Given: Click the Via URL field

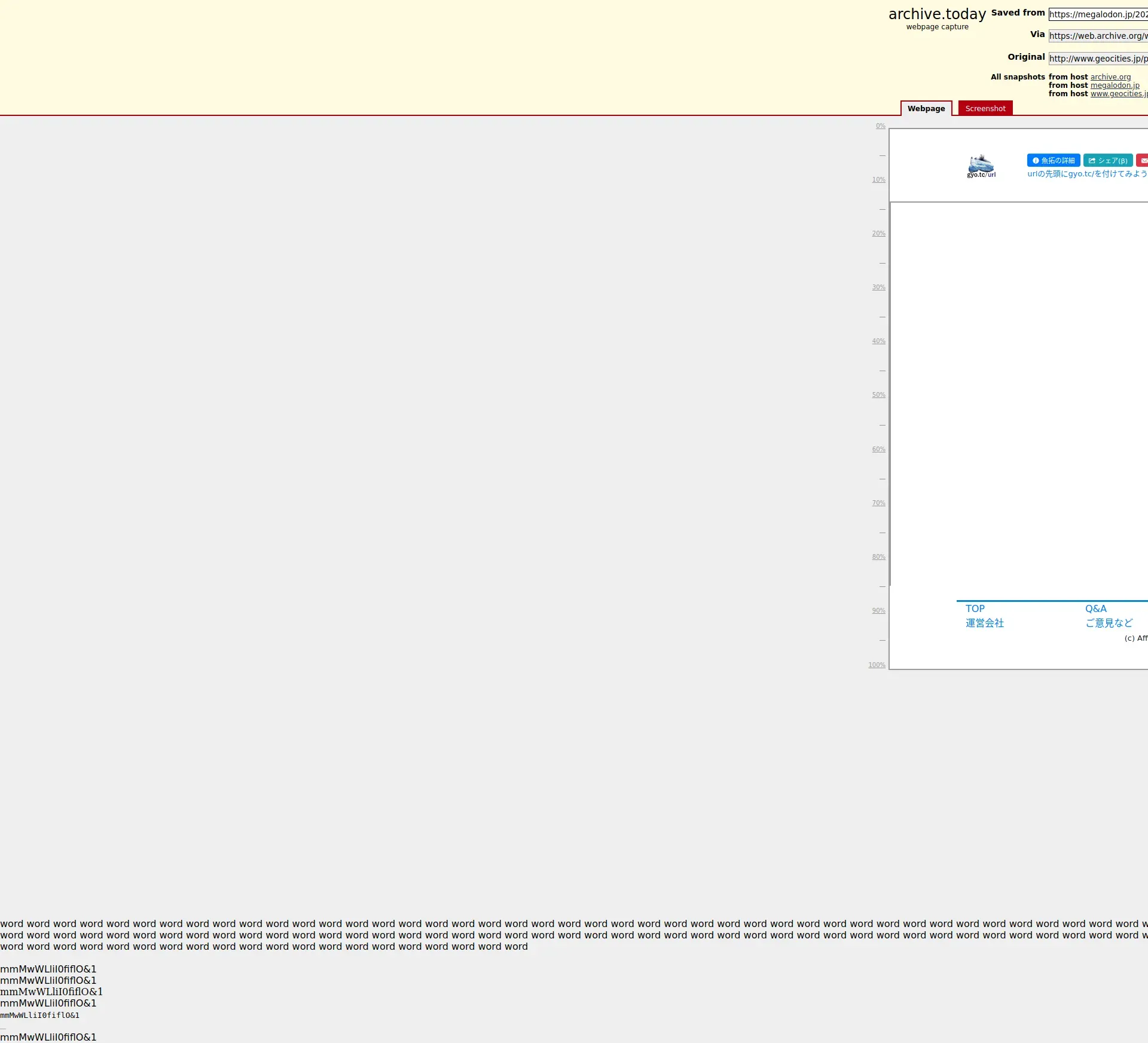Looking at the screenshot, I should click(x=1098, y=36).
